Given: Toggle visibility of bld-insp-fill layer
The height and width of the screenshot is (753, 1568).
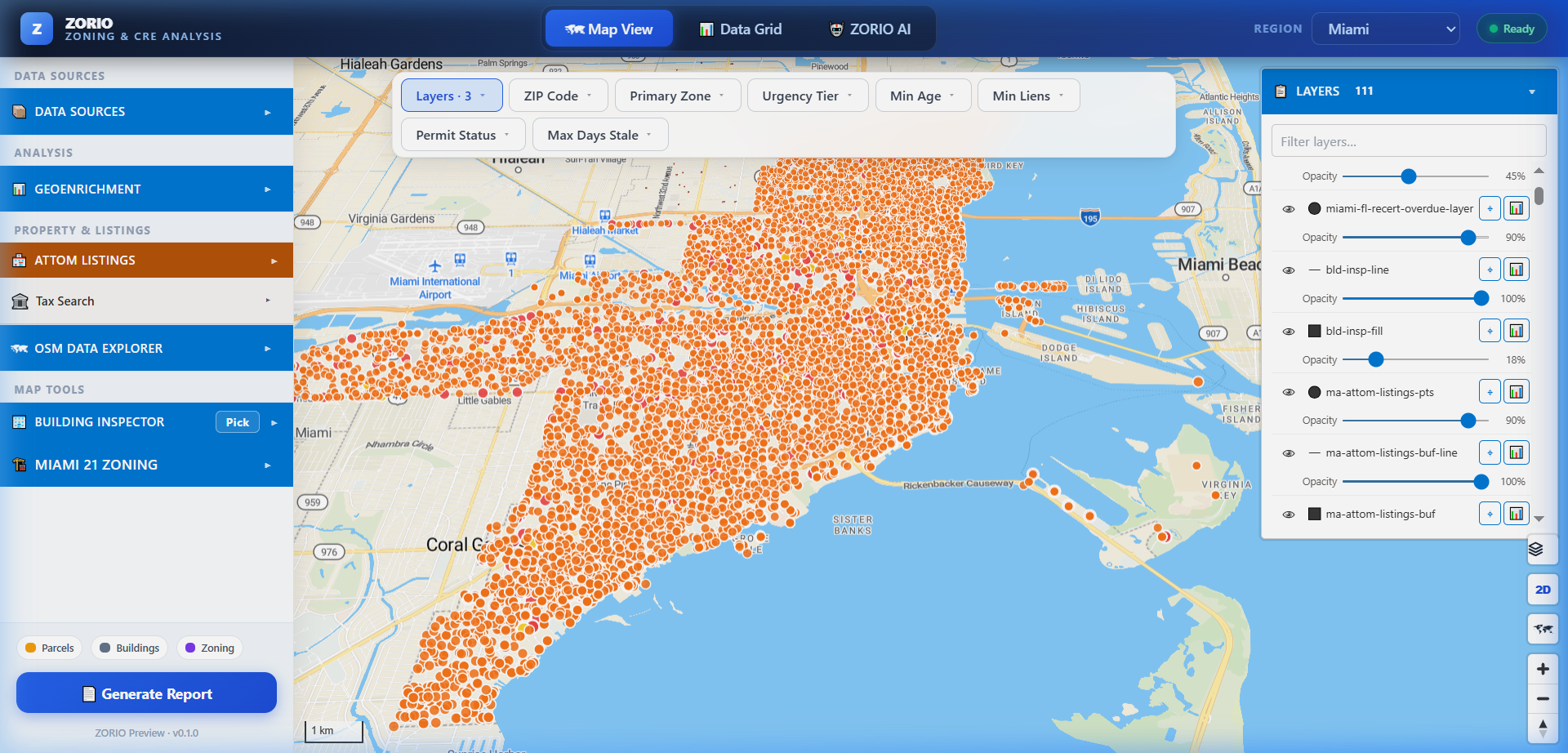Looking at the screenshot, I should 1289,332.
